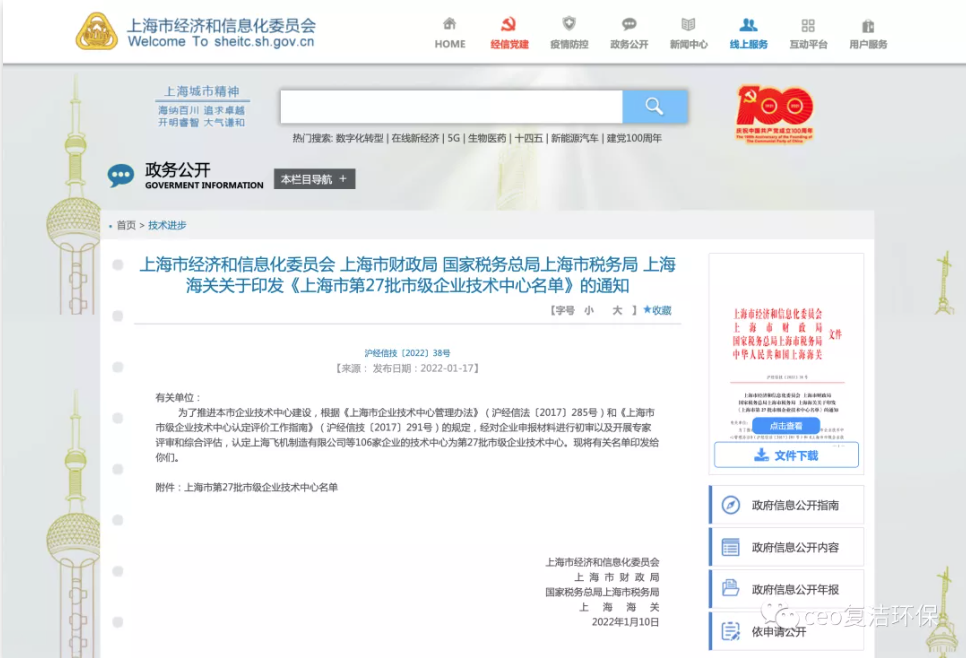Open 政务公开 speech bubble nav icon
This screenshot has width=966, height=658.
click(629, 25)
